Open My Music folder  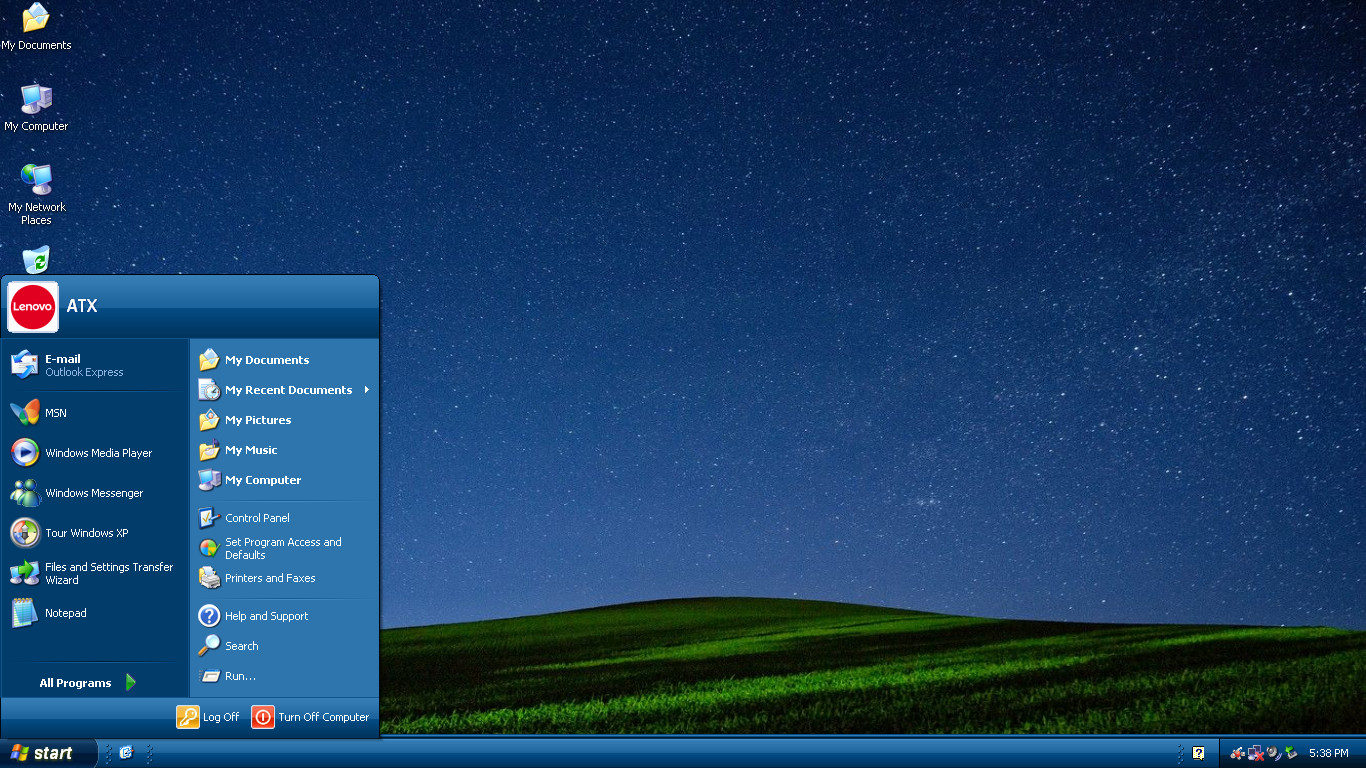tap(284, 450)
